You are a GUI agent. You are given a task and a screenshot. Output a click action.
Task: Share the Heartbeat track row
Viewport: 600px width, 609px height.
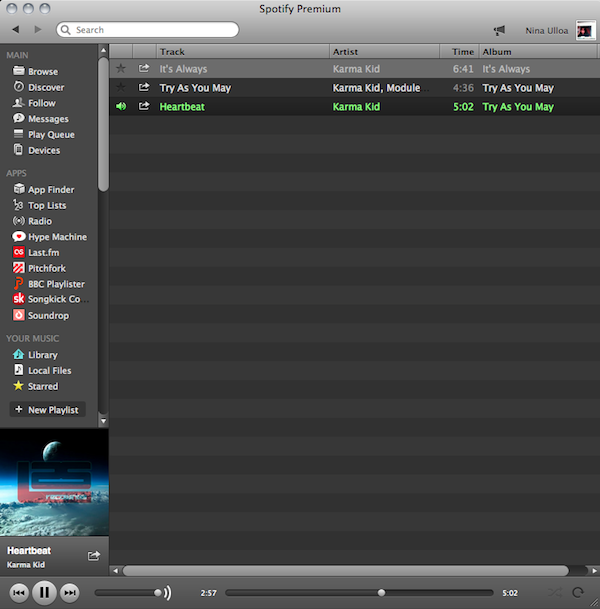pyautogui.click(x=144, y=106)
